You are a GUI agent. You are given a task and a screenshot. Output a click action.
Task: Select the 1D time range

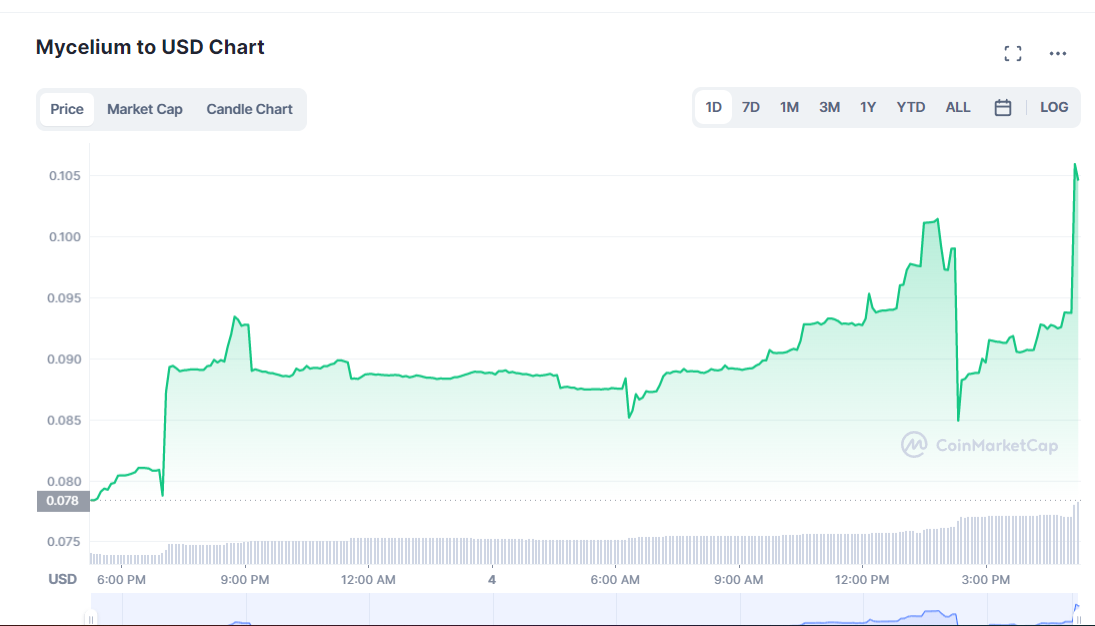tap(713, 108)
